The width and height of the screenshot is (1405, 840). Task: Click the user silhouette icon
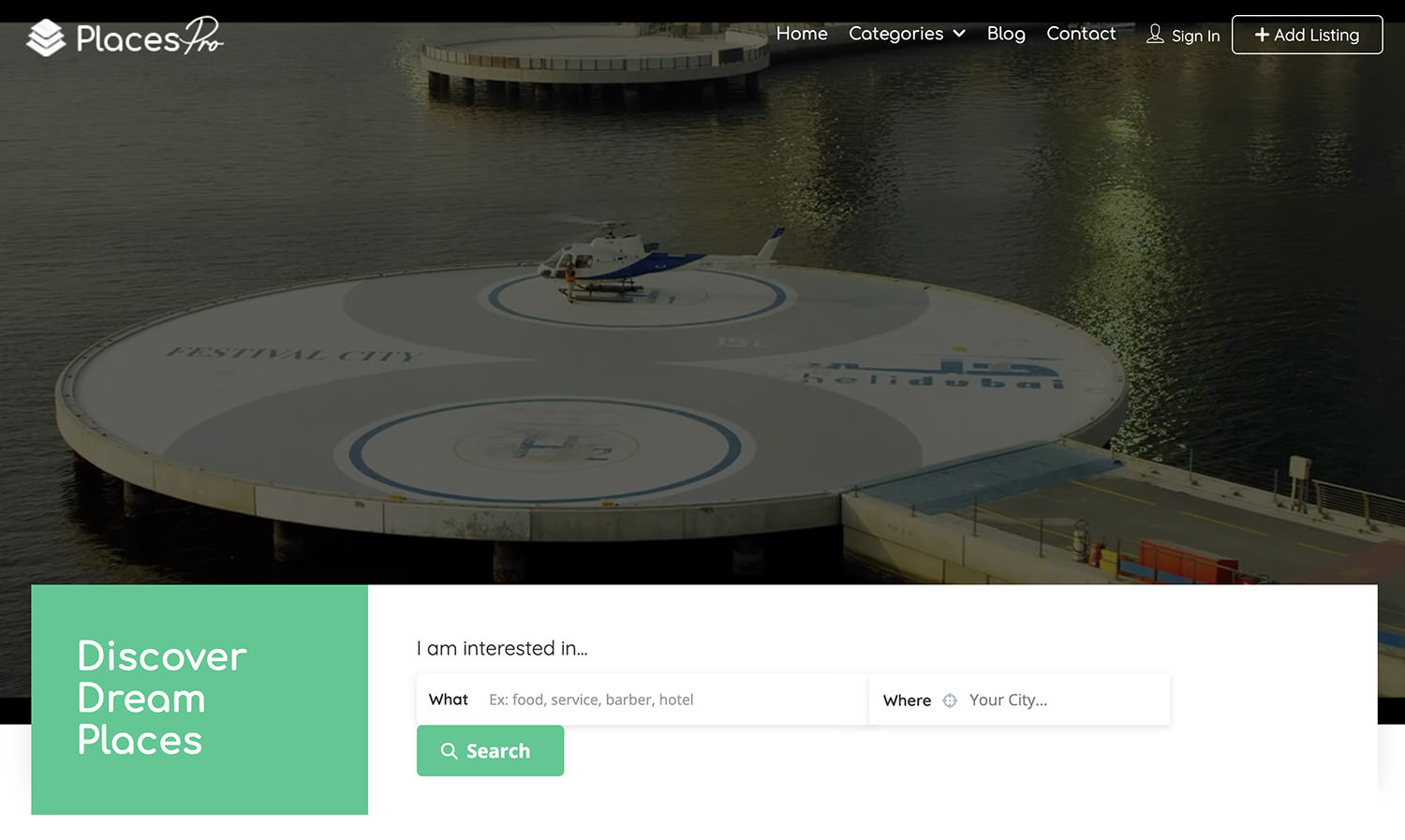coord(1155,35)
